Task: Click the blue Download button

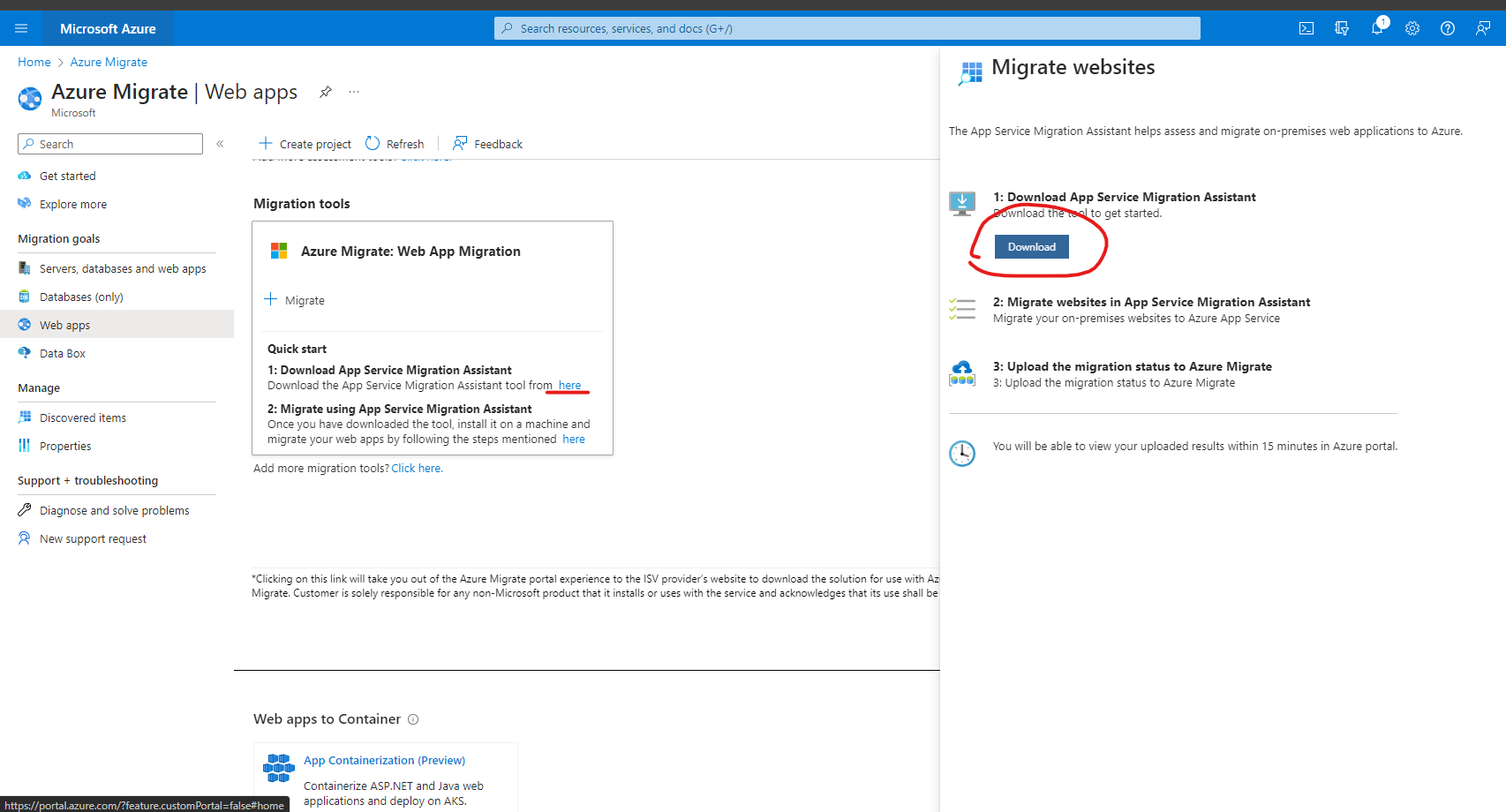Action: click(1031, 247)
